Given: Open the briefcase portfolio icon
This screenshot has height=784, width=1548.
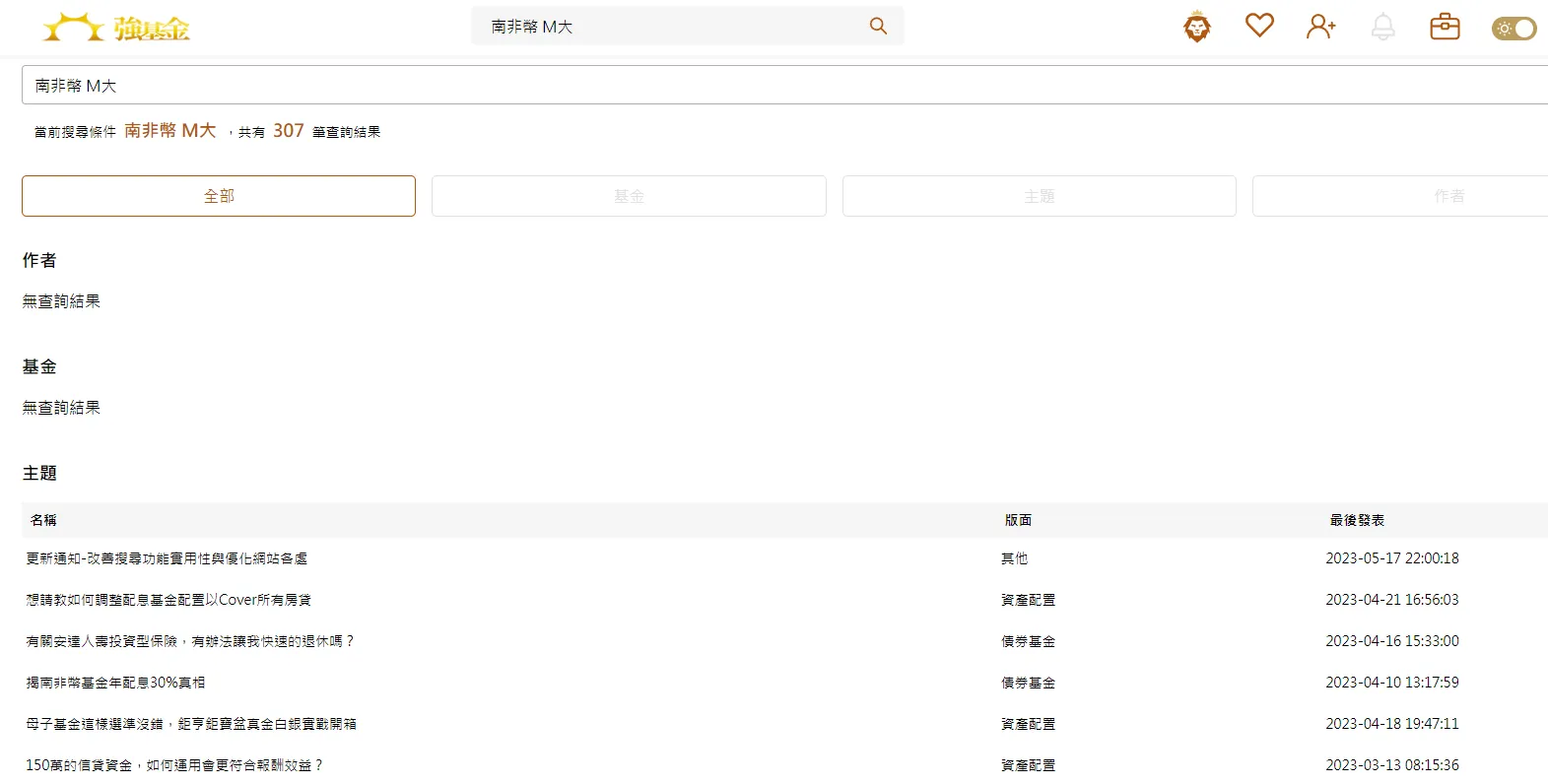Looking at the screenshot, I should 1445,27.
